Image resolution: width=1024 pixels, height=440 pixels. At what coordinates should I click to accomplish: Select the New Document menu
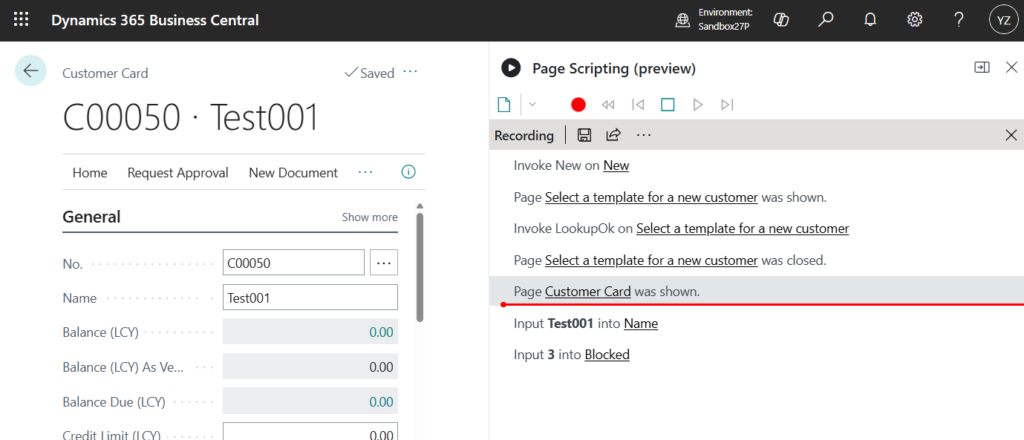293,172
